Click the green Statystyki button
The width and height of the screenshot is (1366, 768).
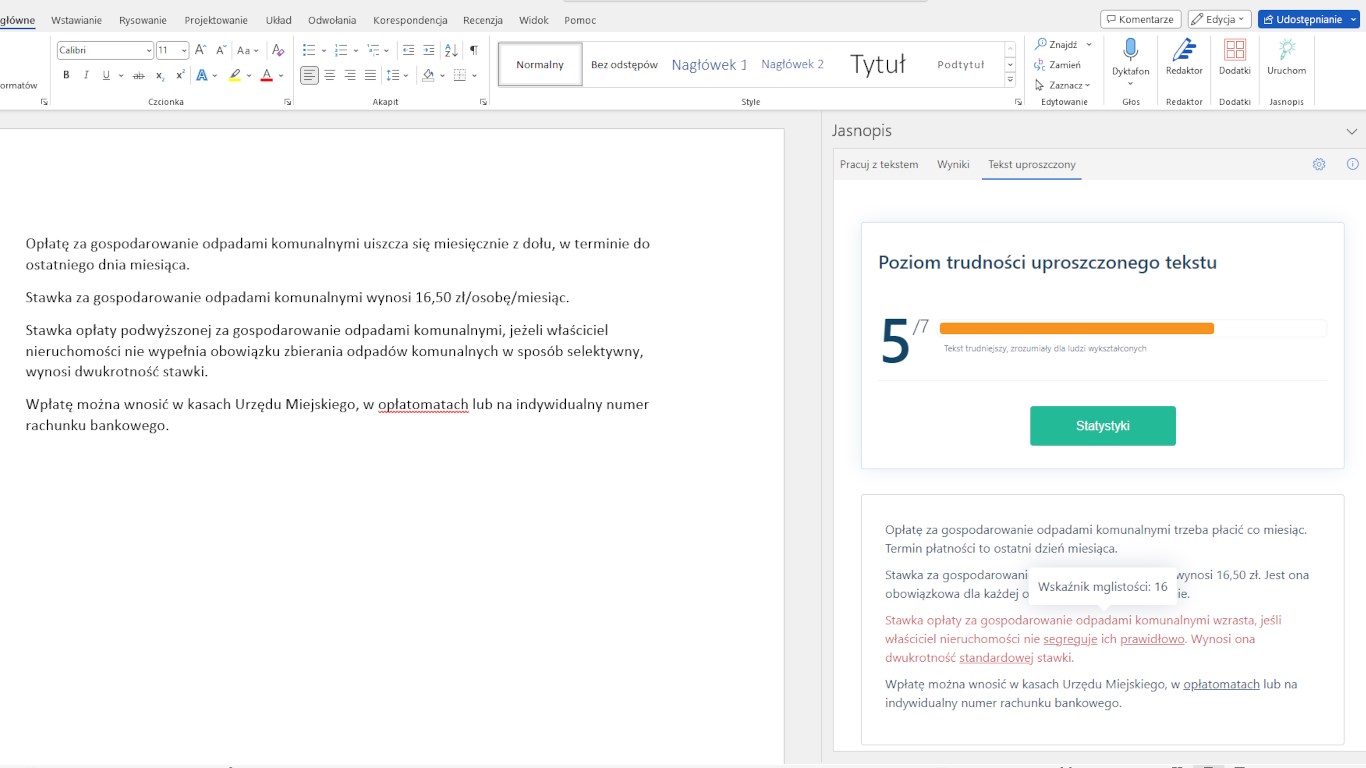[x=1103, y=426]
